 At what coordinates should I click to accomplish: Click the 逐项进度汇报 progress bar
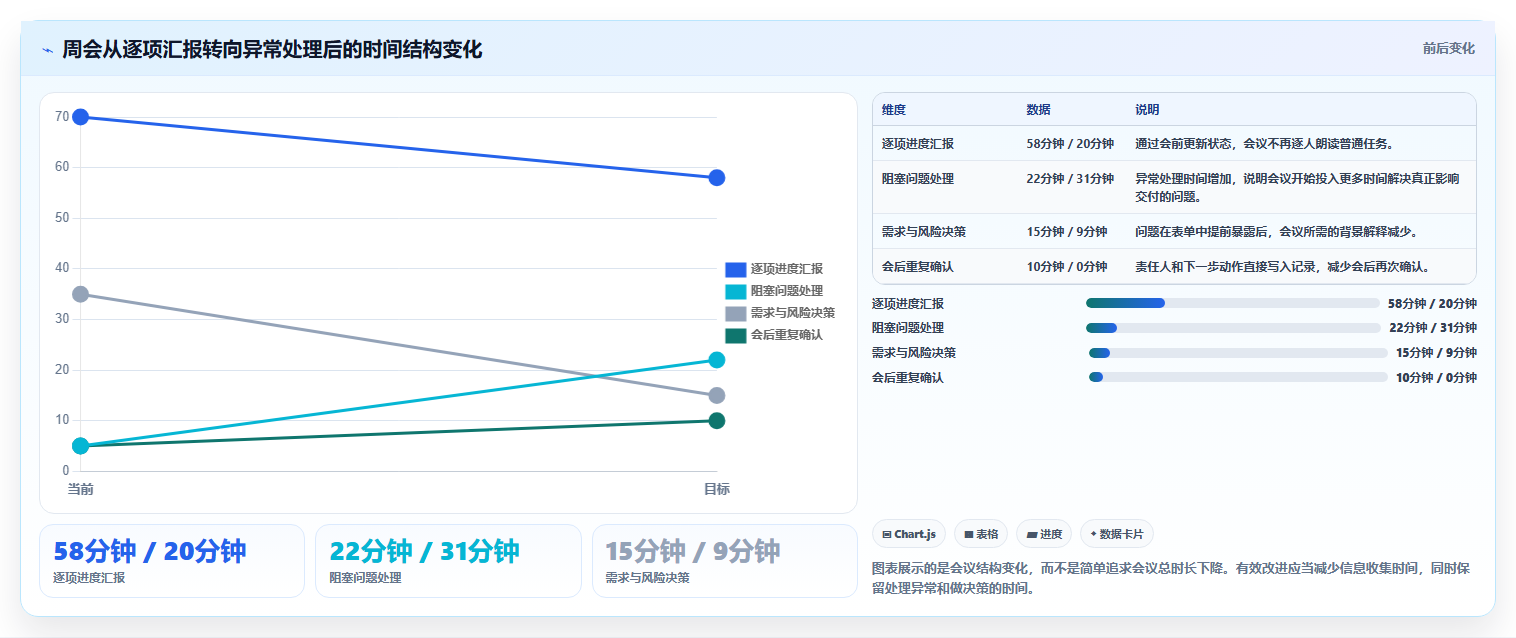[x=1233, y=303]
